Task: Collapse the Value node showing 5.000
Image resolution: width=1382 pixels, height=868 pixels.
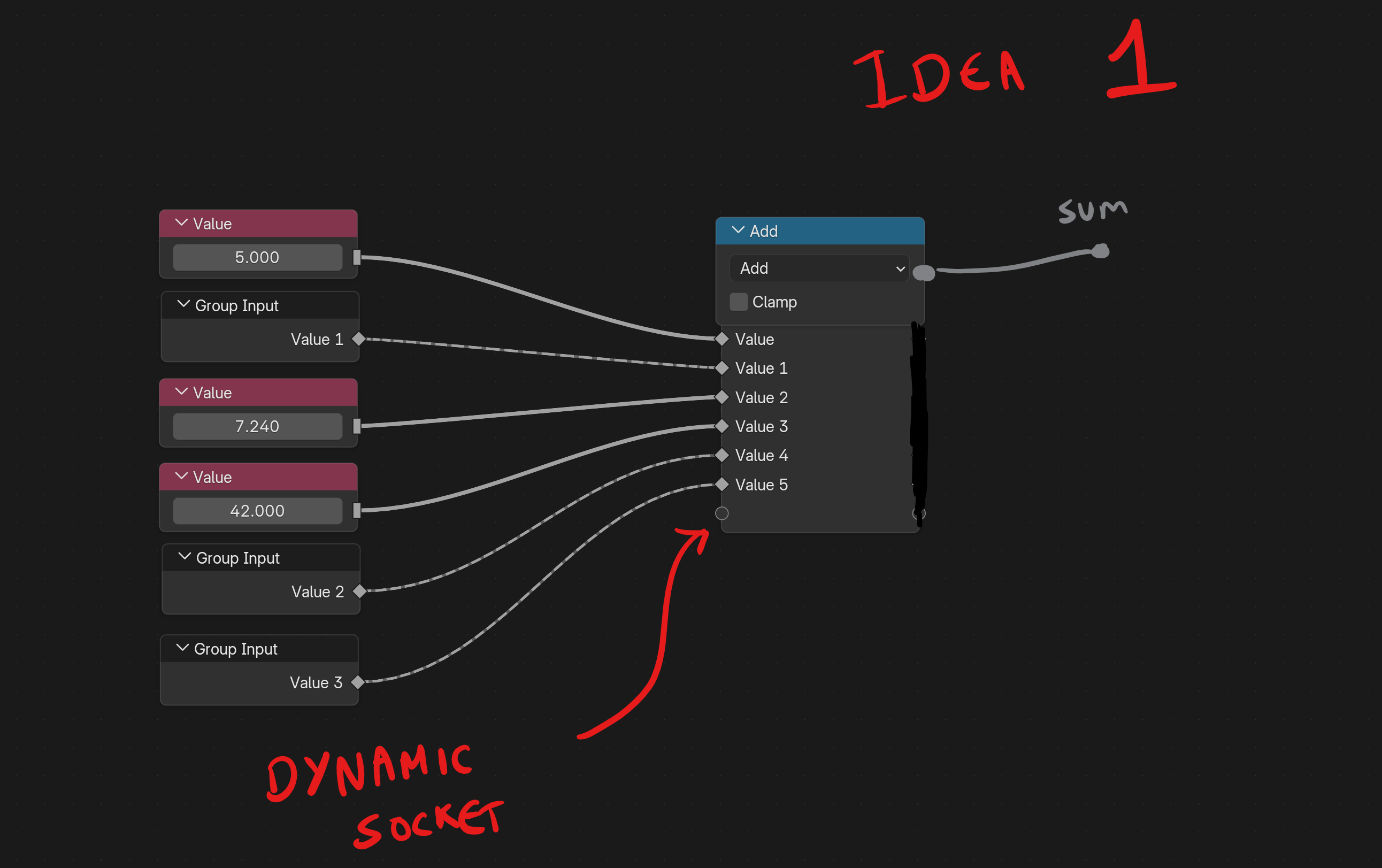Action: tap(181, 222)
